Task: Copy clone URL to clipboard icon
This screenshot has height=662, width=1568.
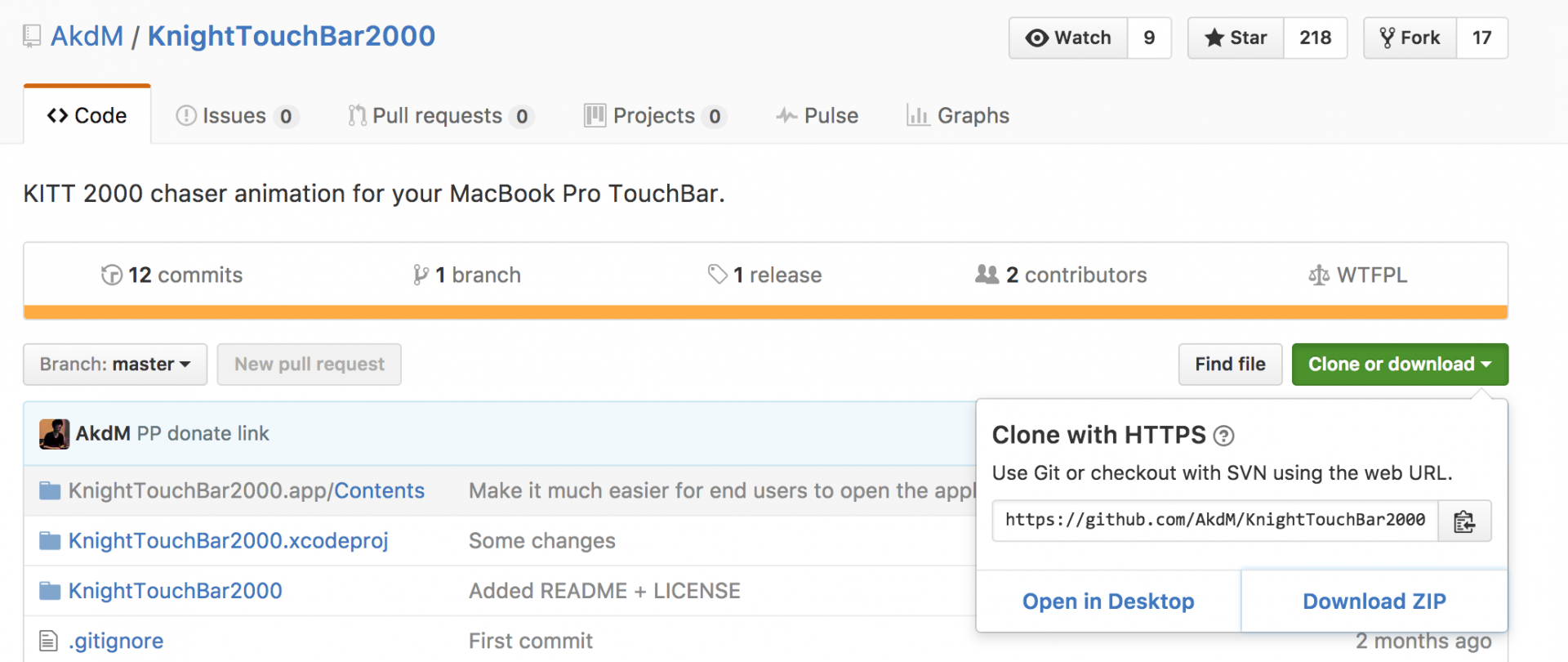Action: (1464, 521)
